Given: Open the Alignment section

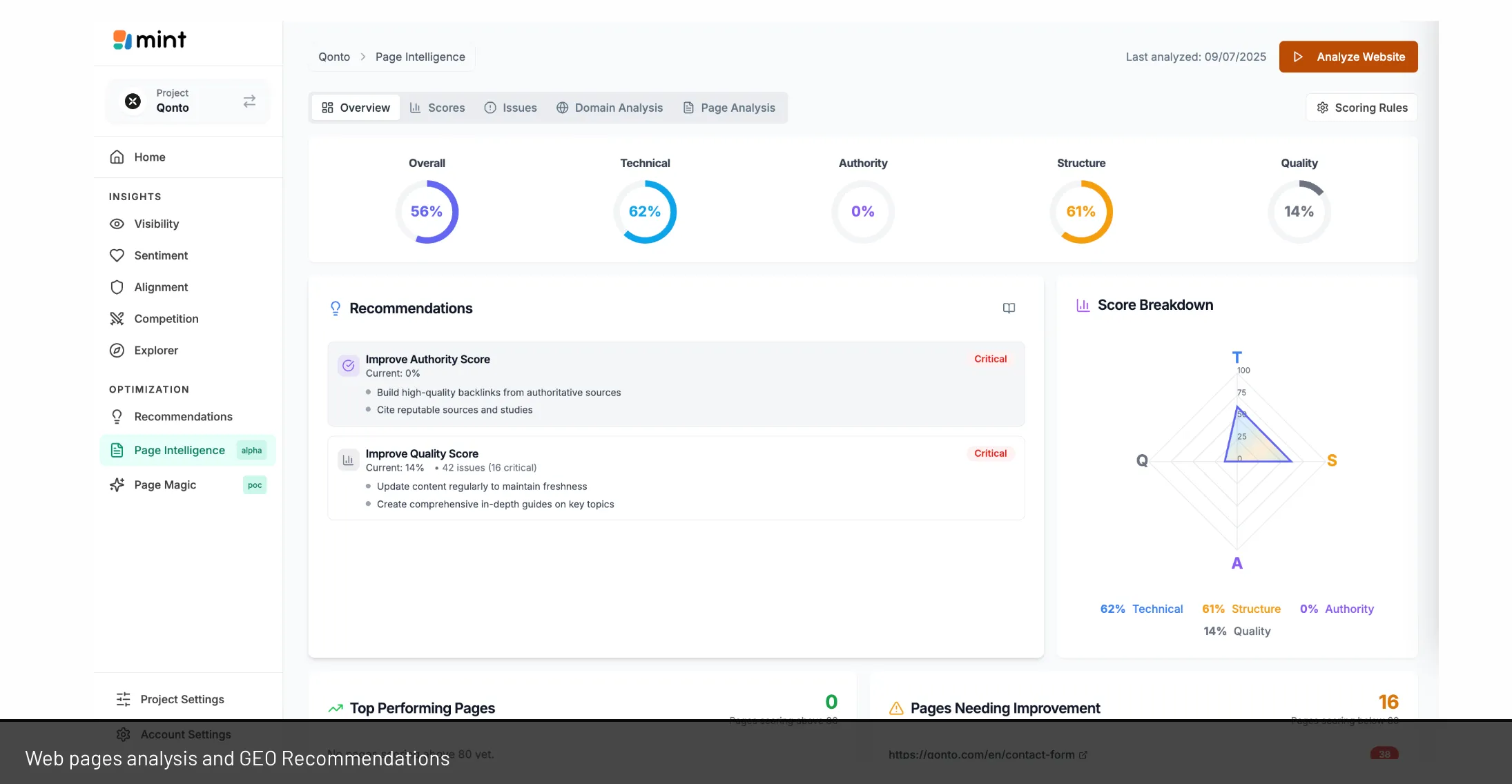Looking at the screenshot, I should point(160,287).
